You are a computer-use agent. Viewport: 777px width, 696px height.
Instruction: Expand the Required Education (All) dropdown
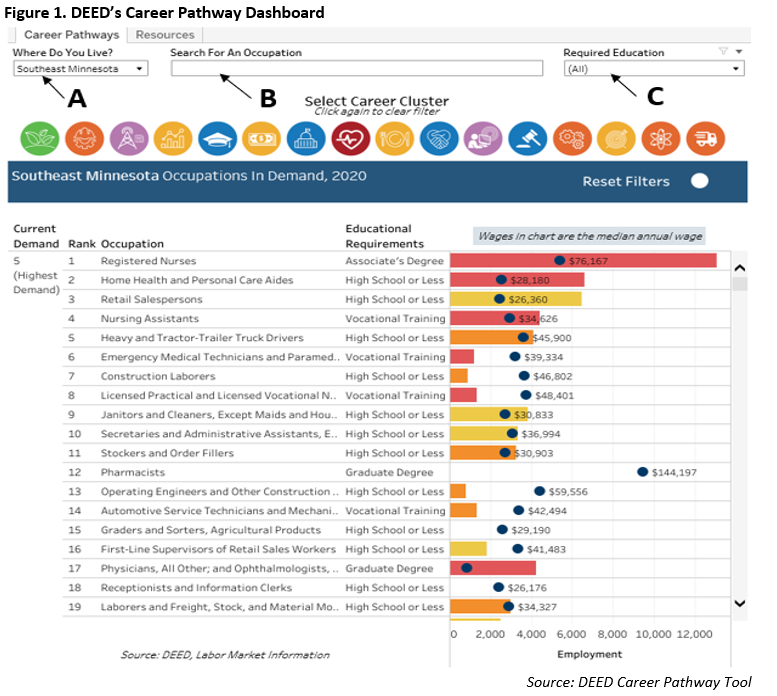[x=654, y=69]
